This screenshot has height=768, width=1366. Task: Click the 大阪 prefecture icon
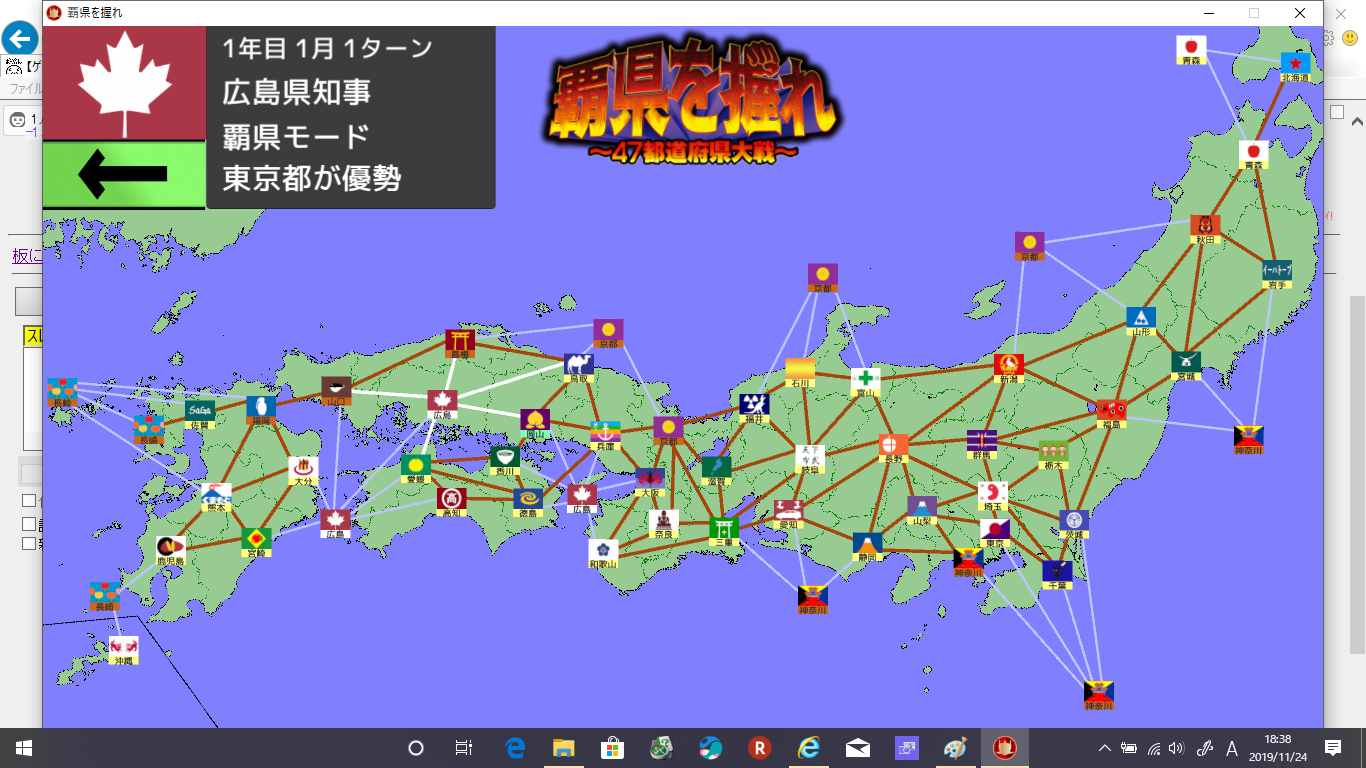point(650,483)
